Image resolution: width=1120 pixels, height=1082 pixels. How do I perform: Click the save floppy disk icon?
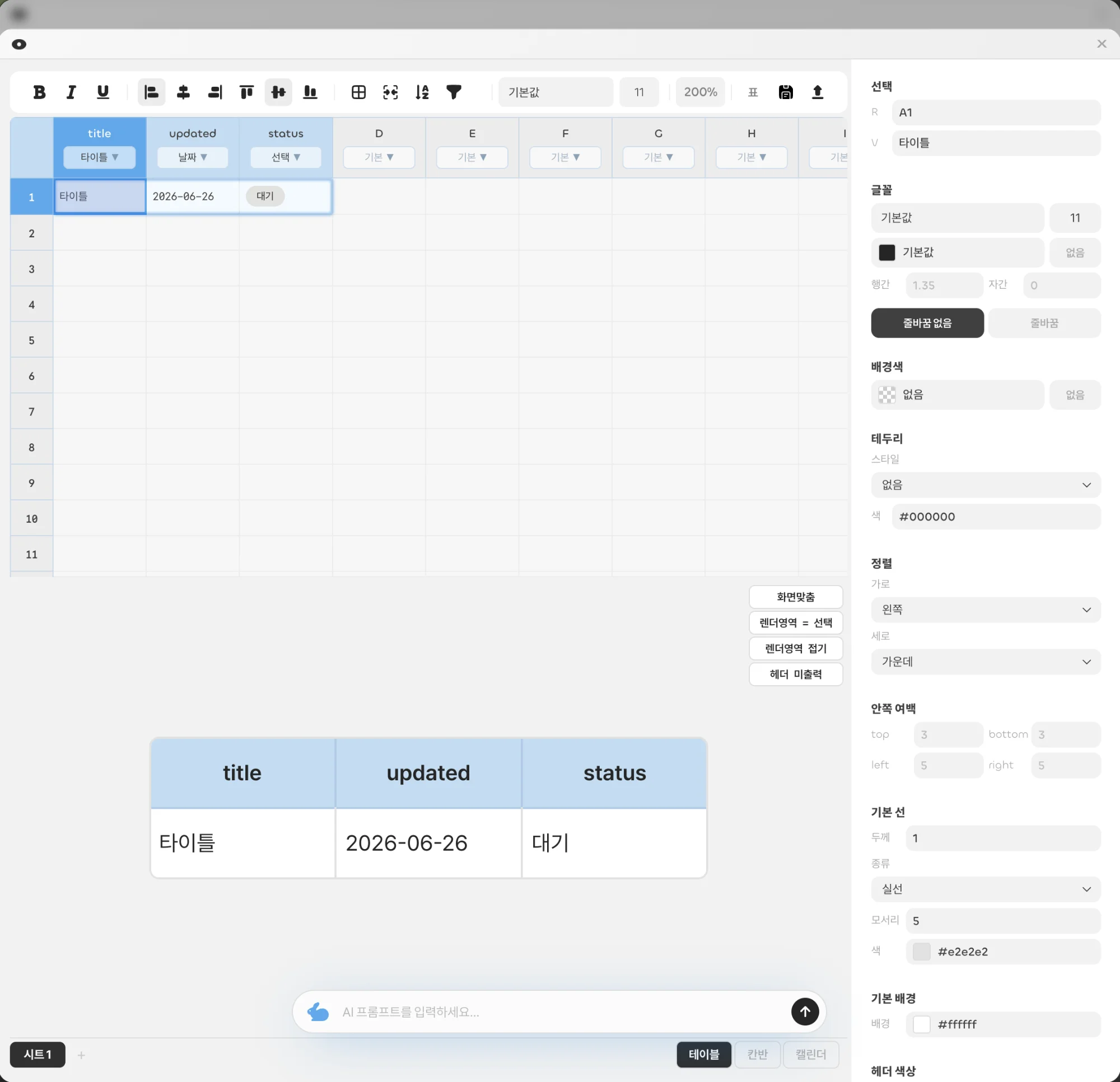point(786,92)
